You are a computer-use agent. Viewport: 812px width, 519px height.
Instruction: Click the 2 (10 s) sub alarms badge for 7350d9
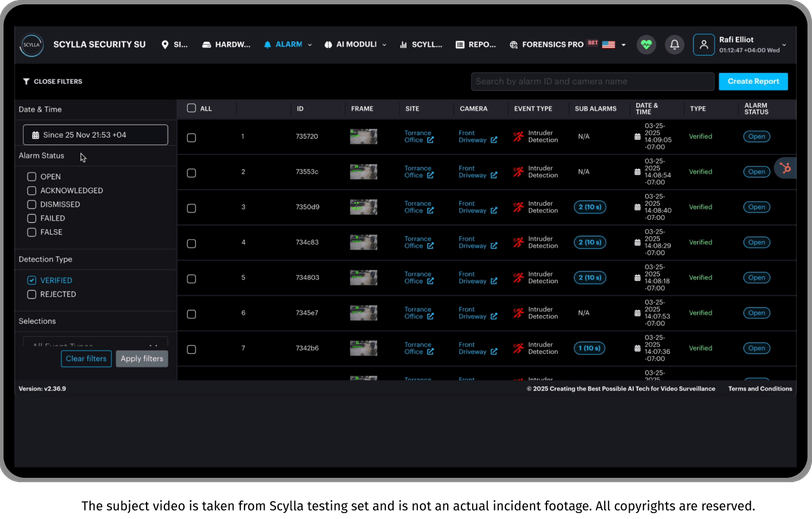pyautogui.click(x=590, y=207)
